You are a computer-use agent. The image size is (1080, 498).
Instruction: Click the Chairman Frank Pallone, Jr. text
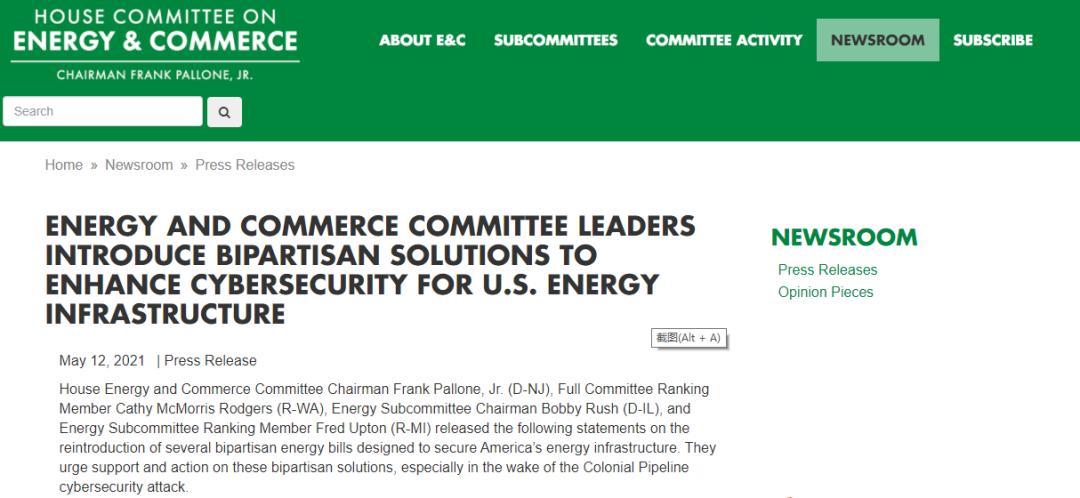pyautogui.click(x=154, y=74)
